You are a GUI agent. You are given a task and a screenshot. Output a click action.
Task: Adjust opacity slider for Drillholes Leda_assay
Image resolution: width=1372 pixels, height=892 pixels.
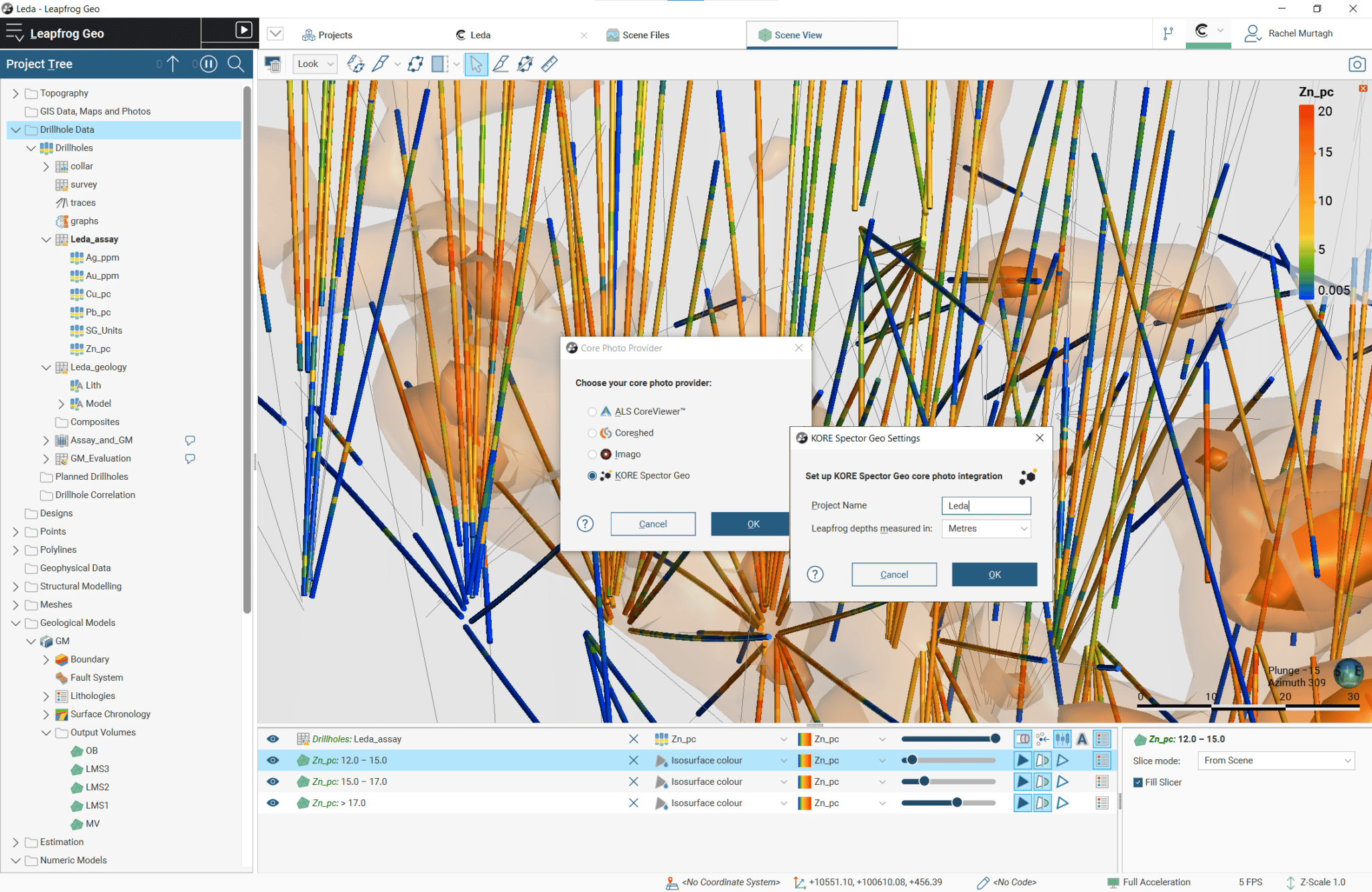(951, 739)
